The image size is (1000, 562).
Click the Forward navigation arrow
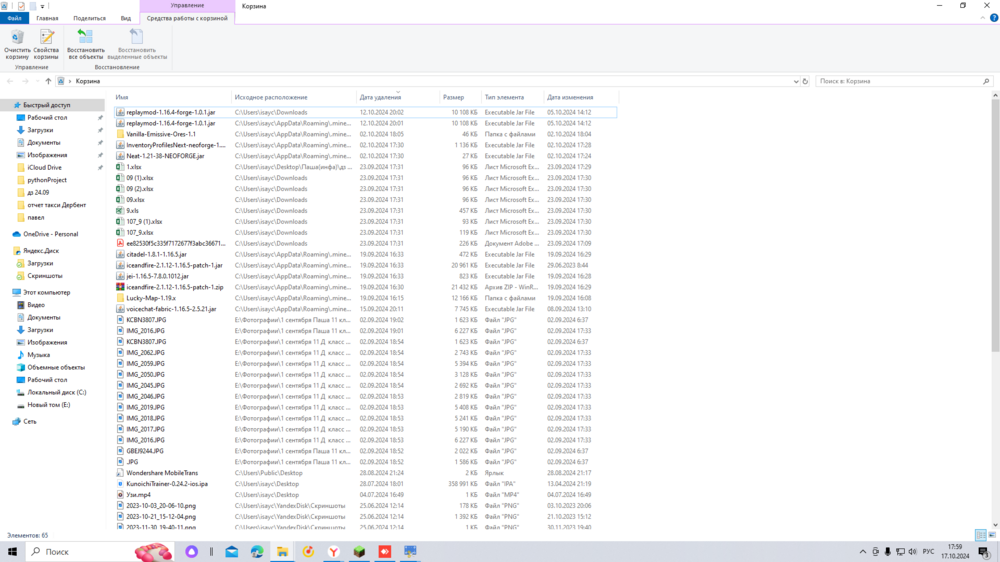click(x=26, y=81)
